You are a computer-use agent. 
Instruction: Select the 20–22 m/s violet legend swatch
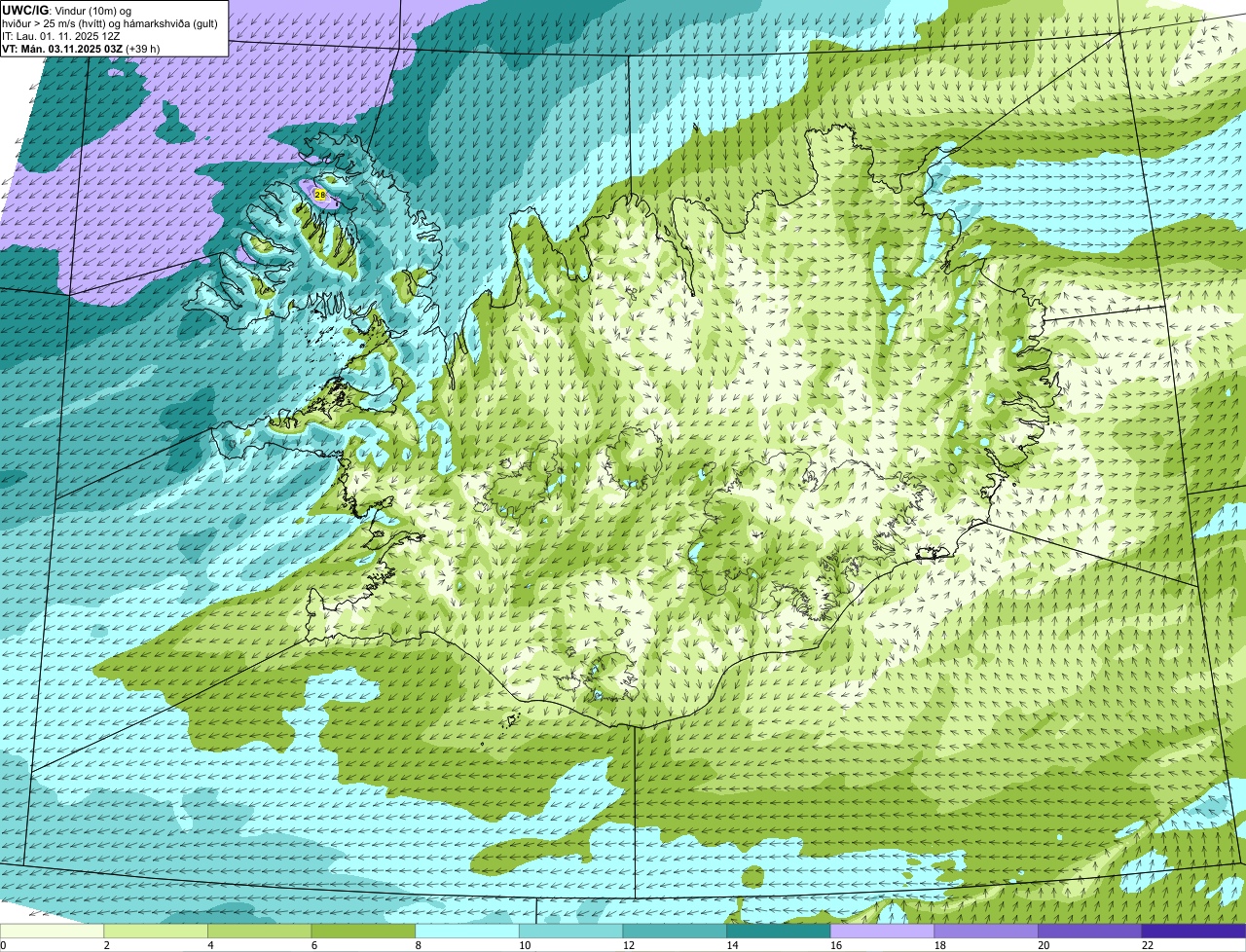[1089, 932]
